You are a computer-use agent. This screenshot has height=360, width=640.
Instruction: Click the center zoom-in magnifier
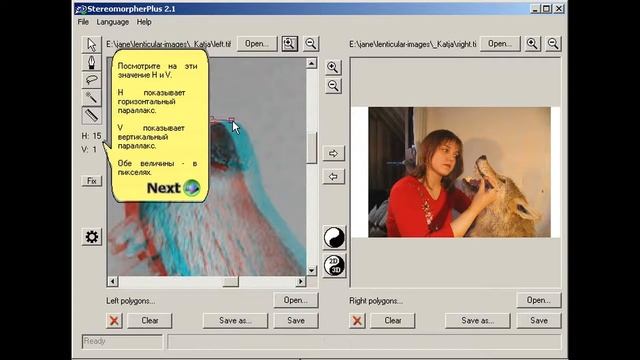(333, 67)
